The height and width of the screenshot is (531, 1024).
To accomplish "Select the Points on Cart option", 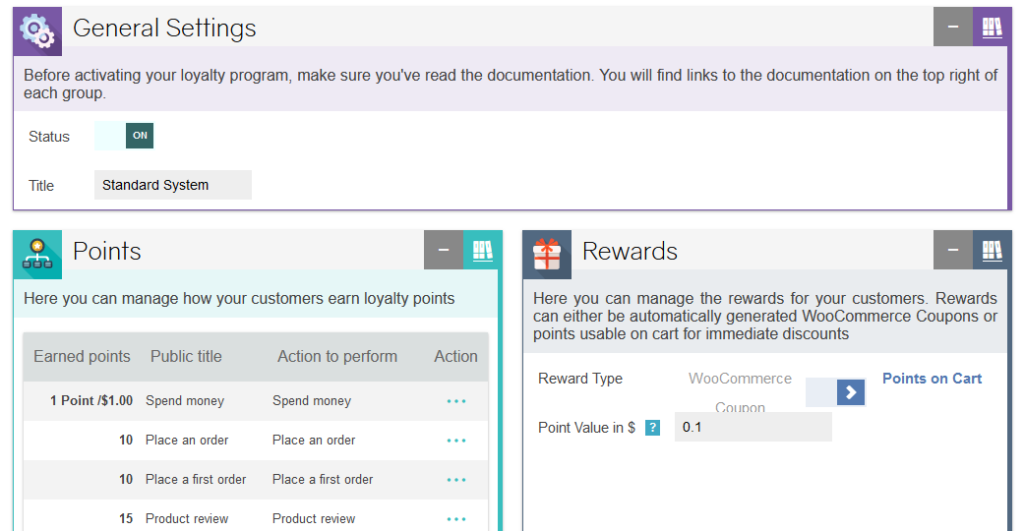I will tap(932, 378).
